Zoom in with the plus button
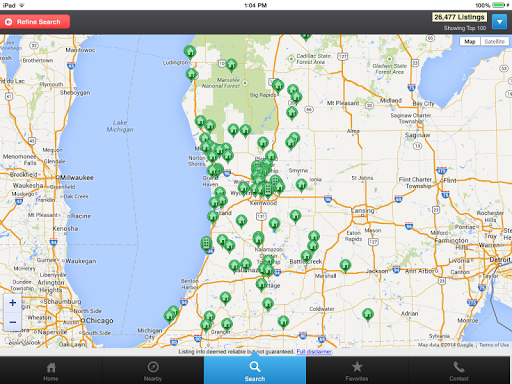The height and width of the screenshot is (384, 512). coord(13,303)
